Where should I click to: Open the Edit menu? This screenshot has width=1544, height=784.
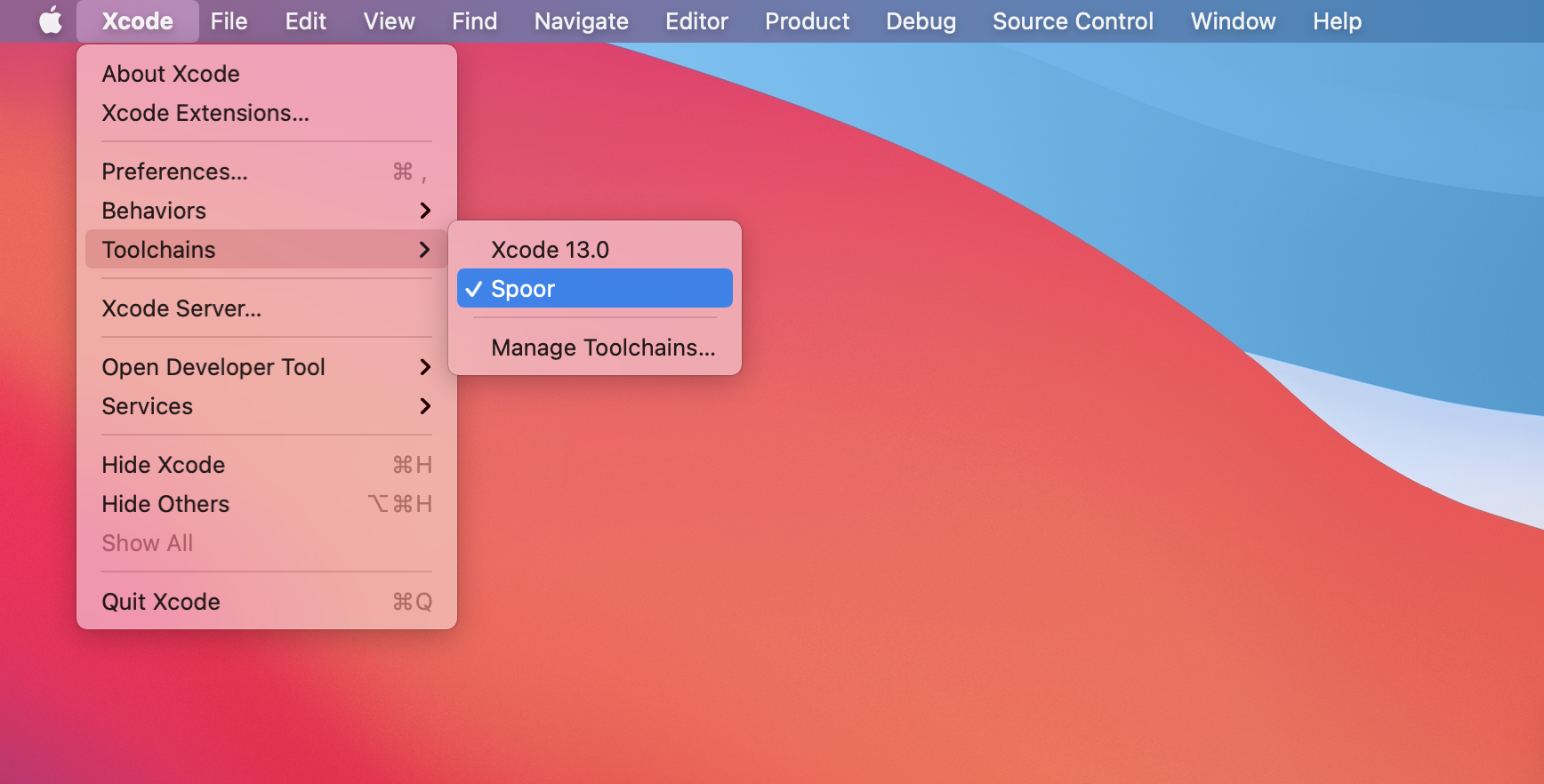coord(305,20)
